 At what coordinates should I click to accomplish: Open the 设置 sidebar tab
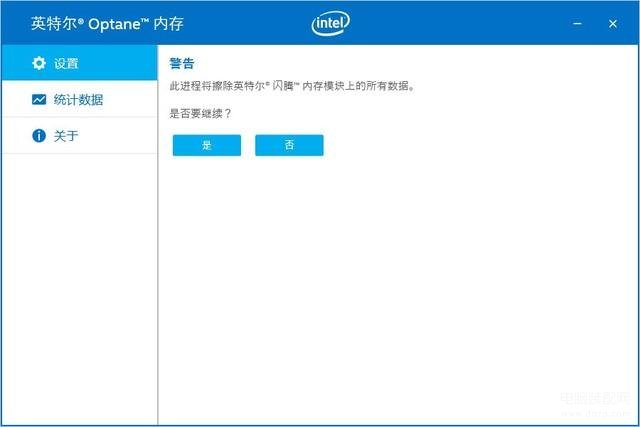point(79,63)
